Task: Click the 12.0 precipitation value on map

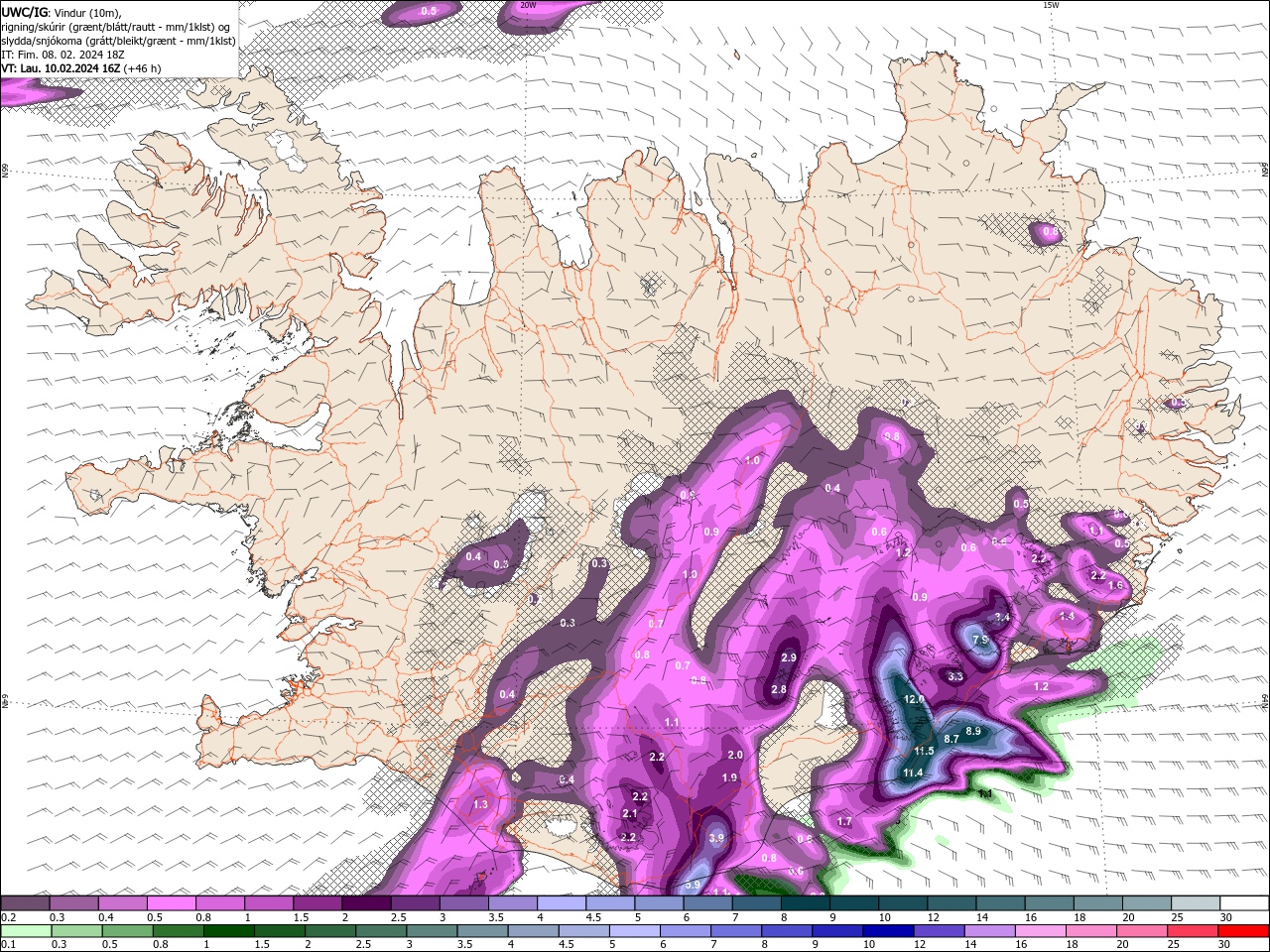Action: tap(914, 699)
